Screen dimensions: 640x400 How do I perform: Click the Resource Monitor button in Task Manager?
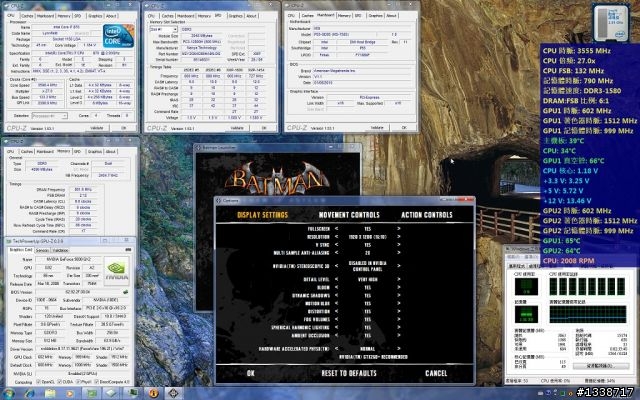click(600, 366)
